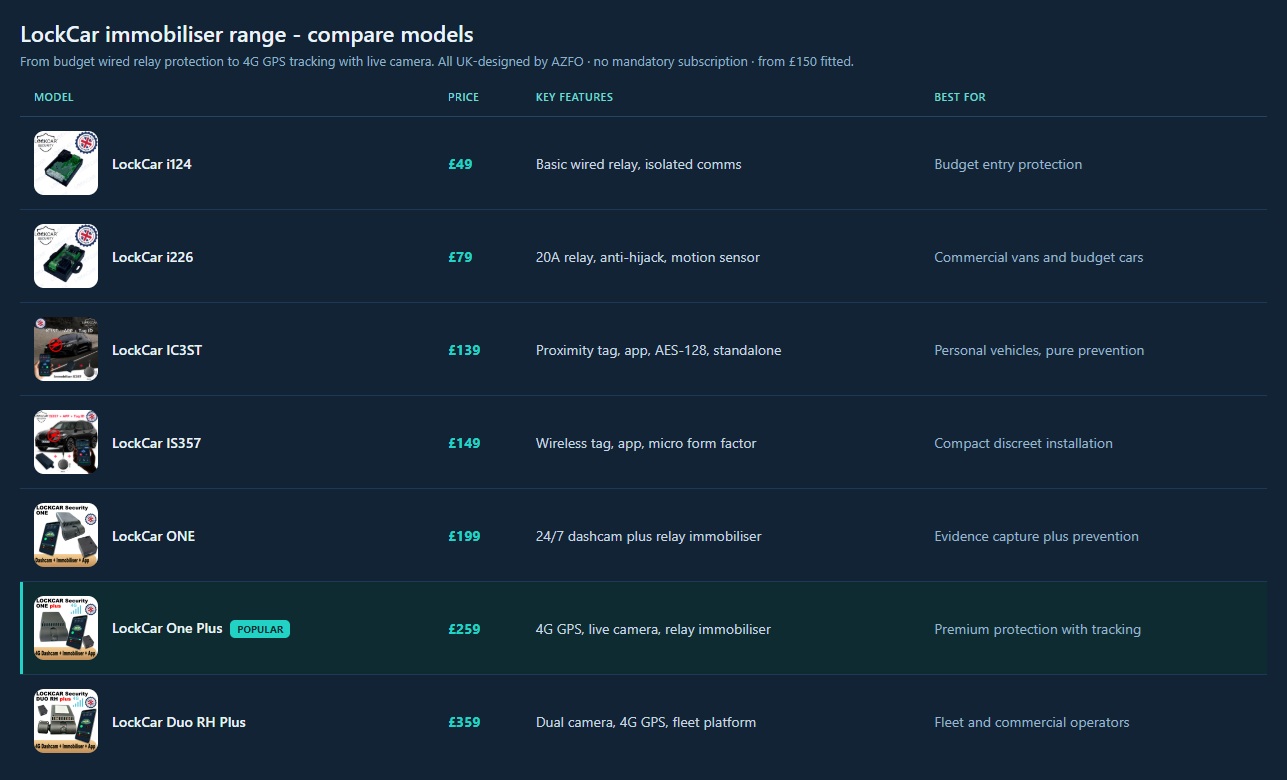Open the LockCar i226 product thumbnail
The height and width of the screenshot is (780, 1287).
(x=66, y=256)
